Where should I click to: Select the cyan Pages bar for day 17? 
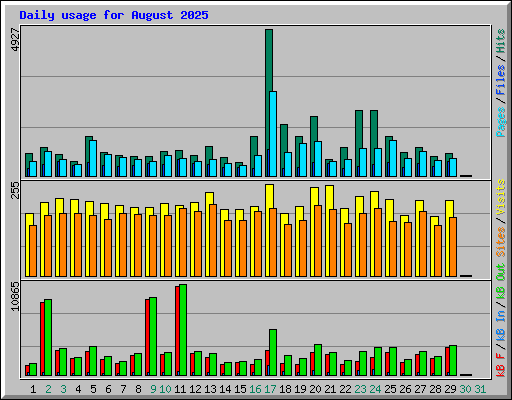tap(273, 134)
